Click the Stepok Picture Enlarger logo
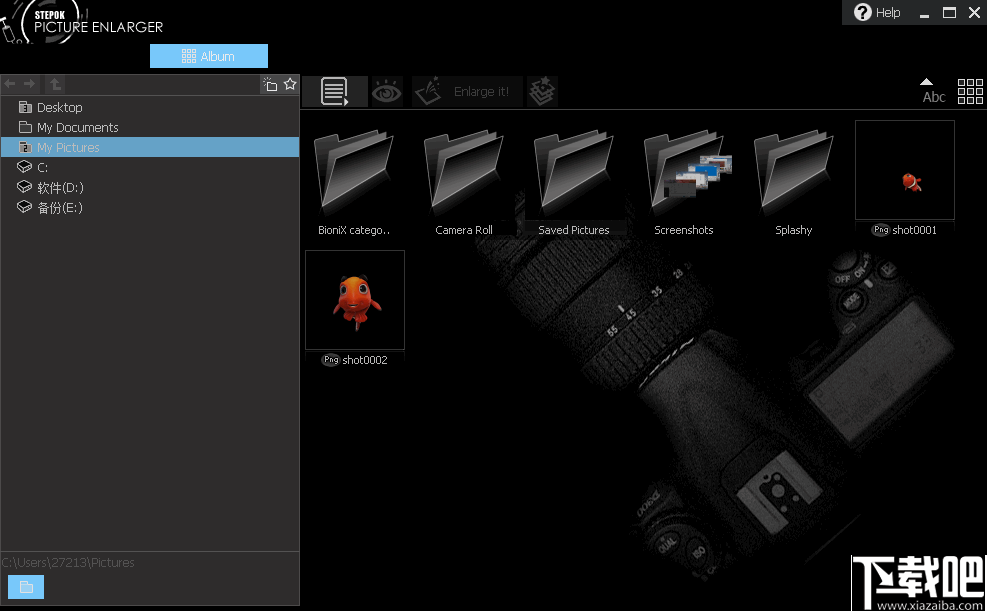Screen dimensions: 987x611 point(82,21)
